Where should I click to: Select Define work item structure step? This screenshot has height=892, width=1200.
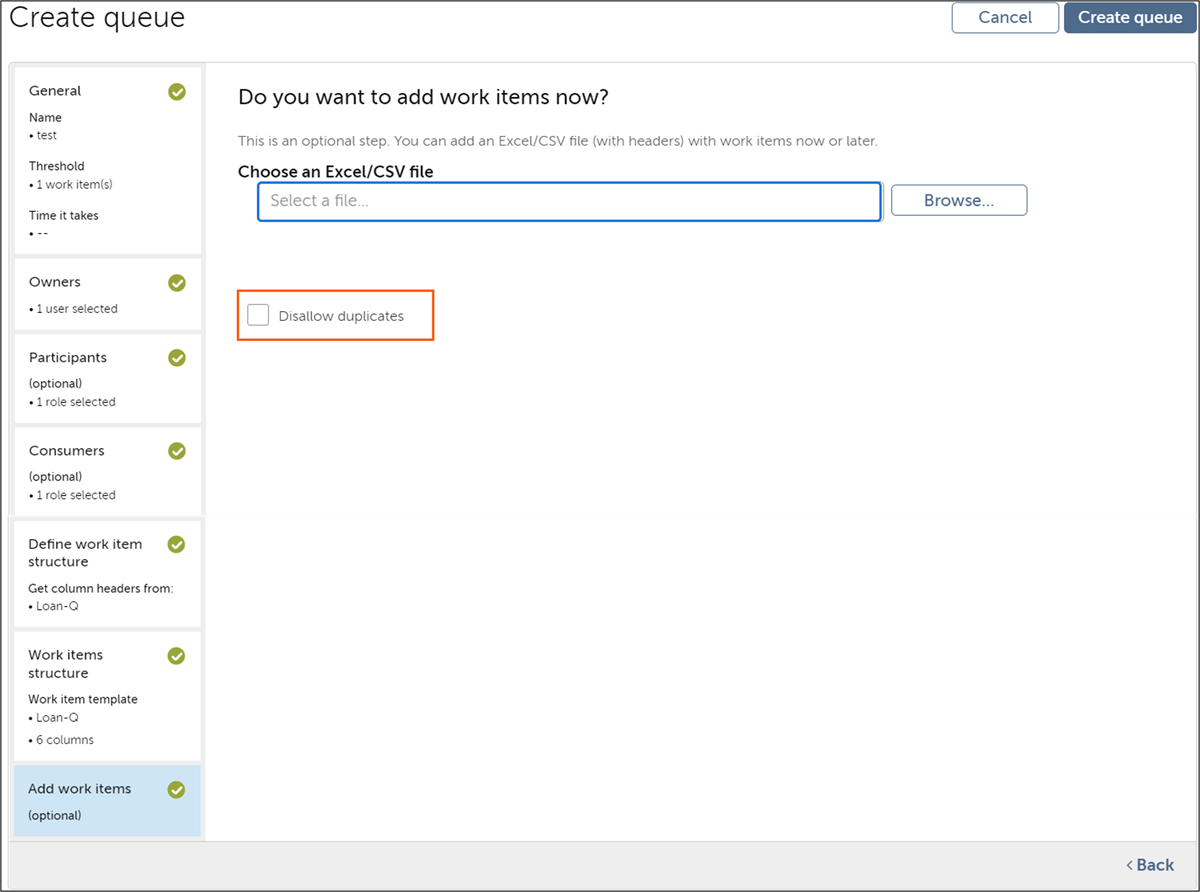108,573
